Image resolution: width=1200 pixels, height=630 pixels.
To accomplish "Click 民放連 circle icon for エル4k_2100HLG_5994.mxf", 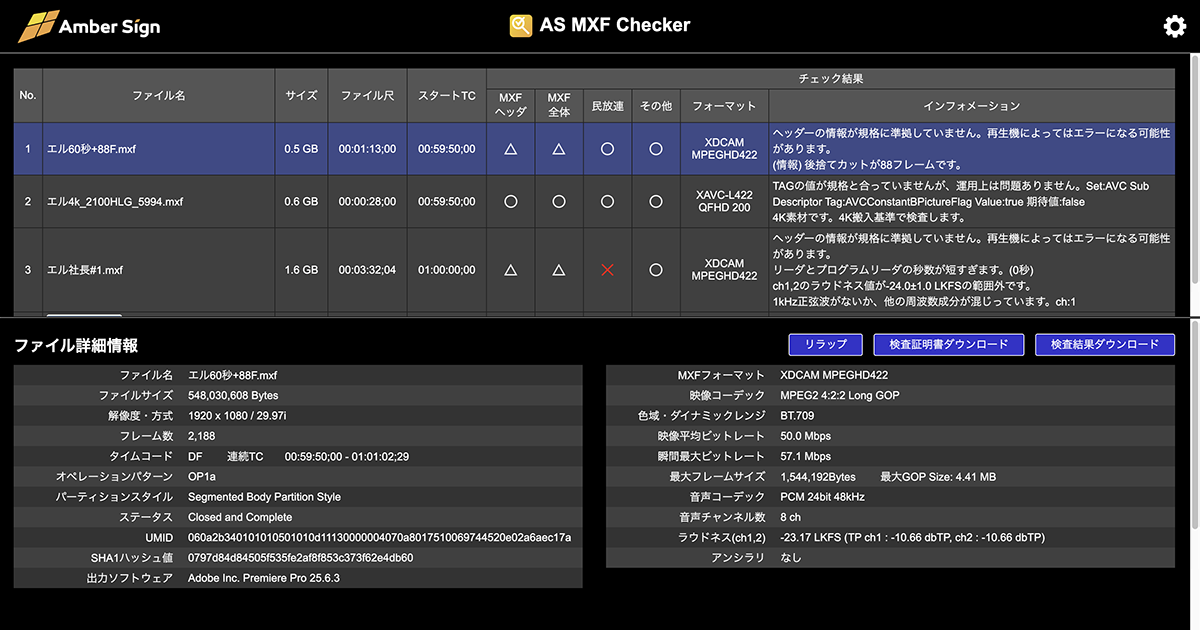I will (607, 201).
